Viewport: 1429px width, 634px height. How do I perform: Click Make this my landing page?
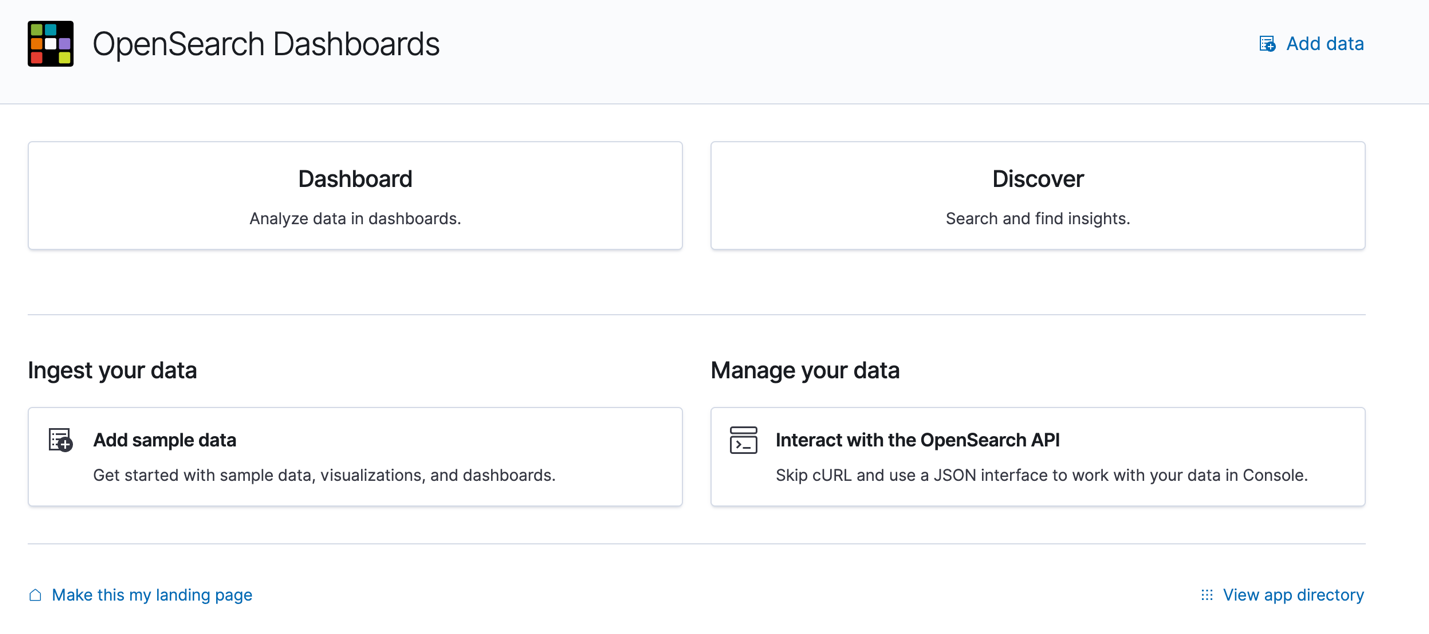(x=152, y=595)
